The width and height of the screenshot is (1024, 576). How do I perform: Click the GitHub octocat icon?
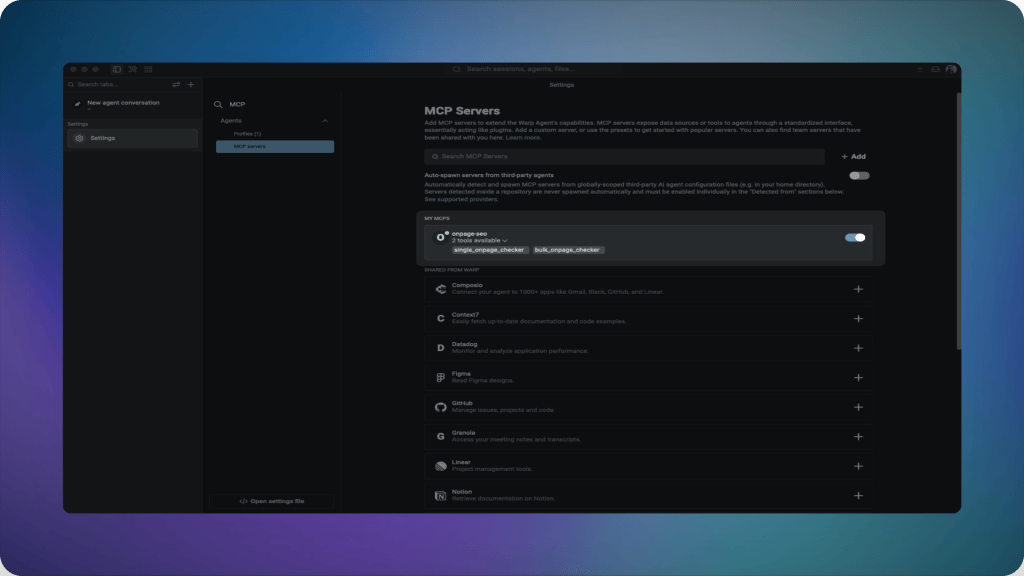(x=441, y=407)
